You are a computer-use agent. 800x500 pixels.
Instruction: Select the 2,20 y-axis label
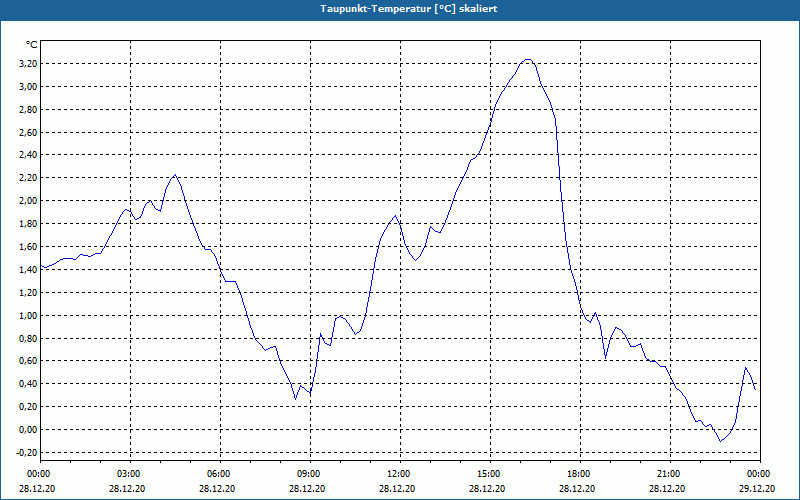pos(29,178)
